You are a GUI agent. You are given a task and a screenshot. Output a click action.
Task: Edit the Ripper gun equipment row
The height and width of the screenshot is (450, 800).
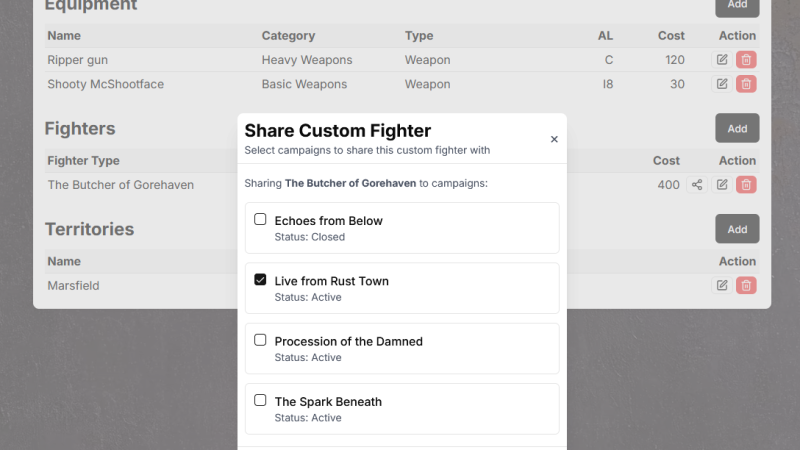click(x=722, y=60)
